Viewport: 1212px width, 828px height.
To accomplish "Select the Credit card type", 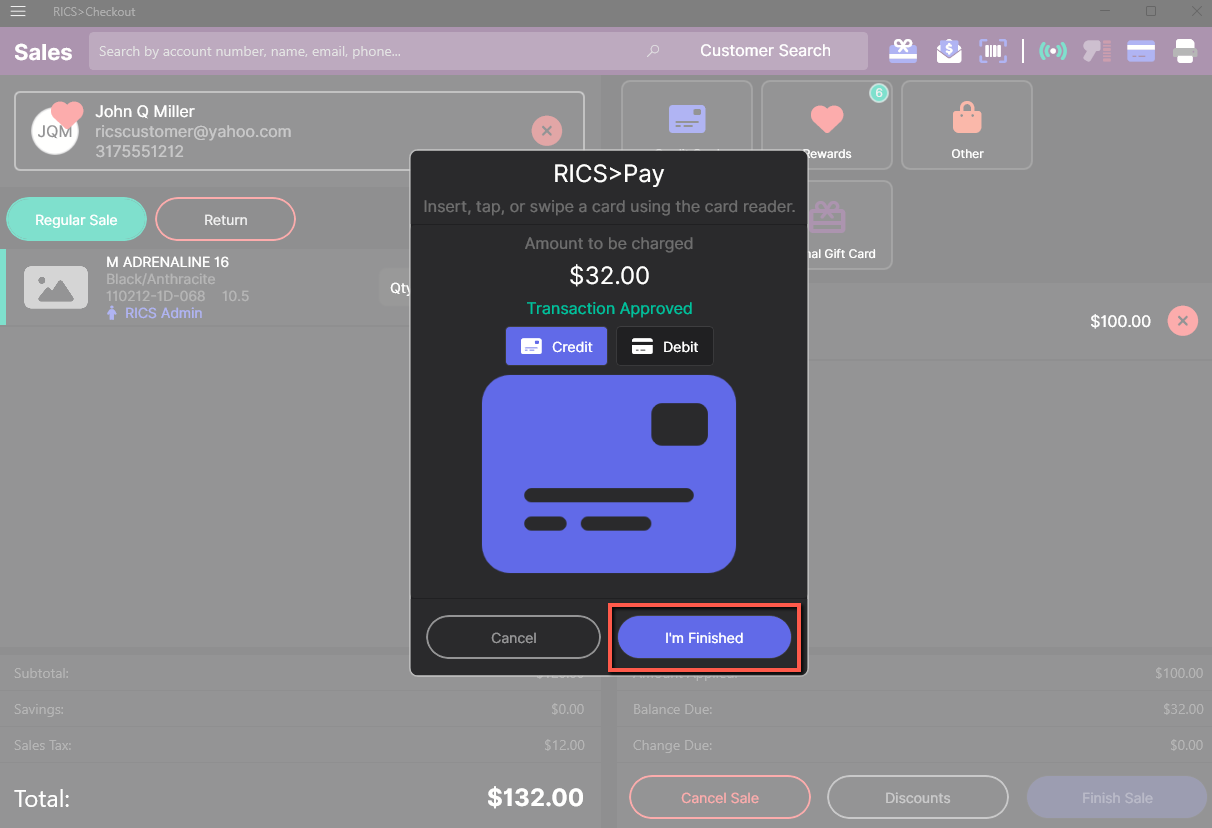I will [x=556, y=346].
